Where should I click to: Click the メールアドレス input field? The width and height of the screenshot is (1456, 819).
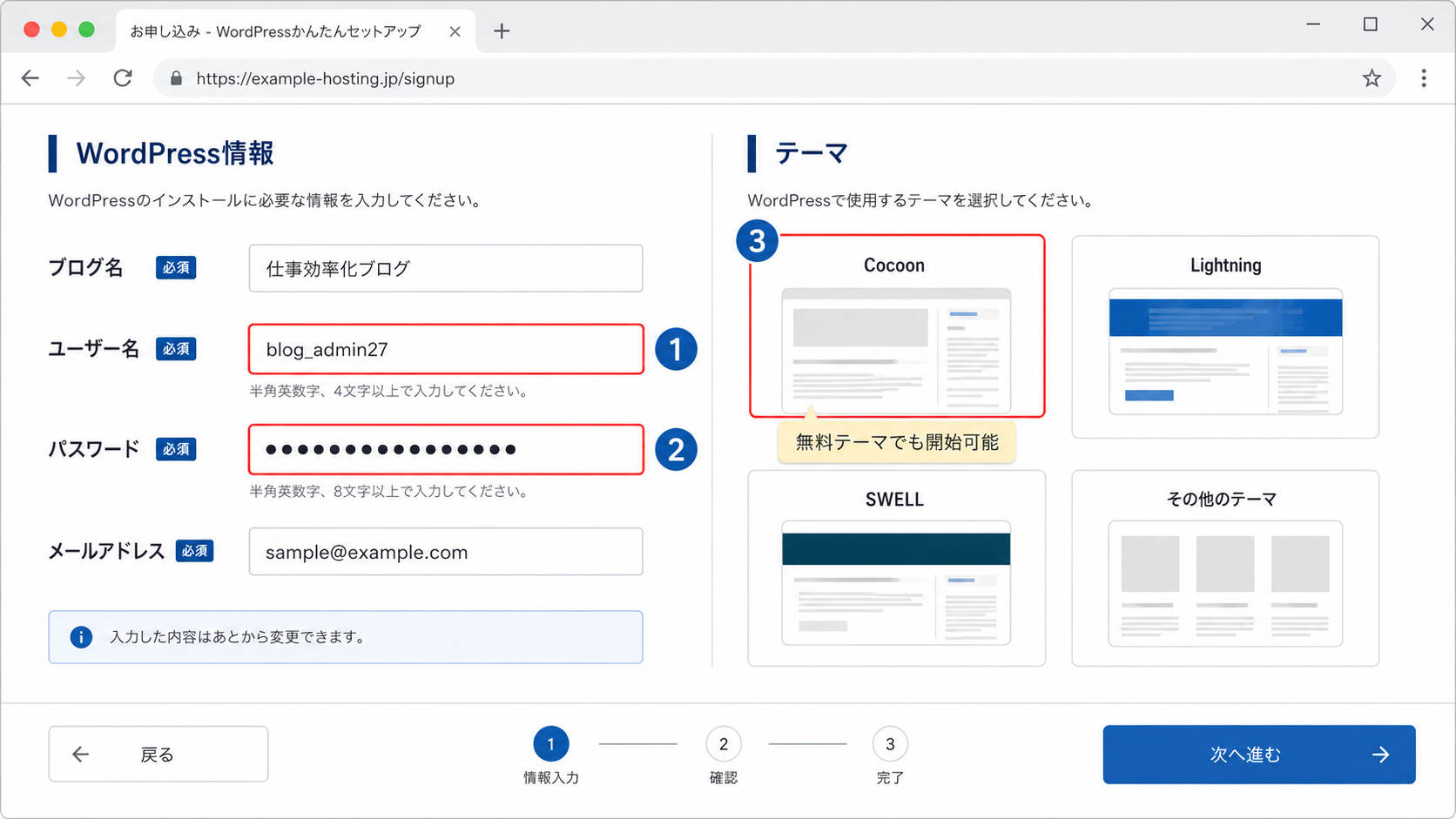pyautogui.click(x=446, y=552)
